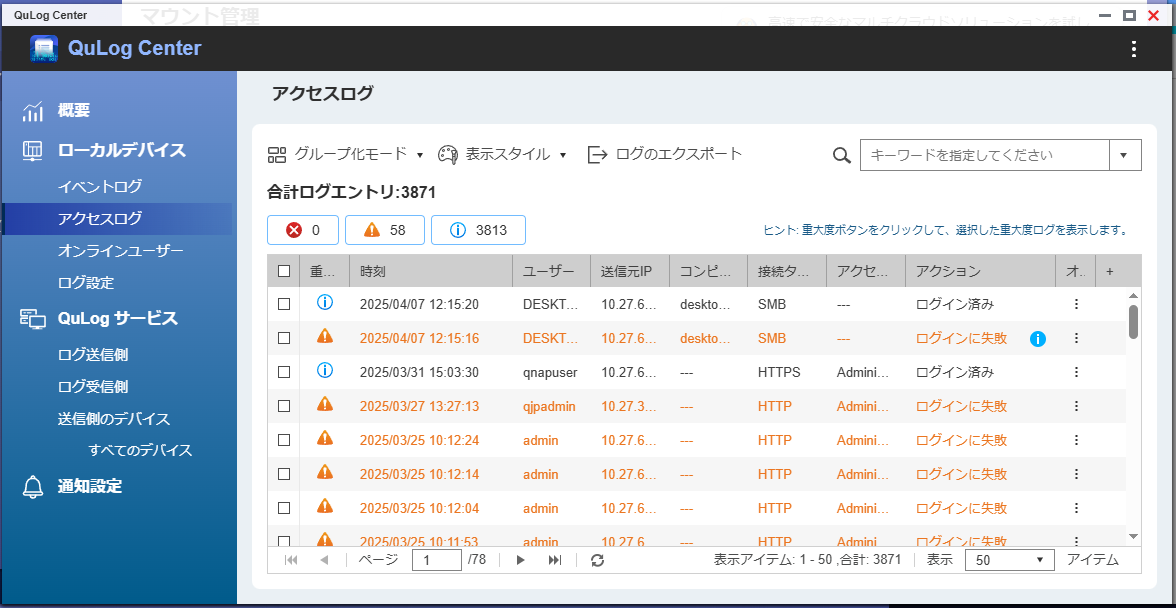This screenshot has width=1176, height=608.
Task: Expand the search keyword options arrow
Action: (x=1124, y=155)
